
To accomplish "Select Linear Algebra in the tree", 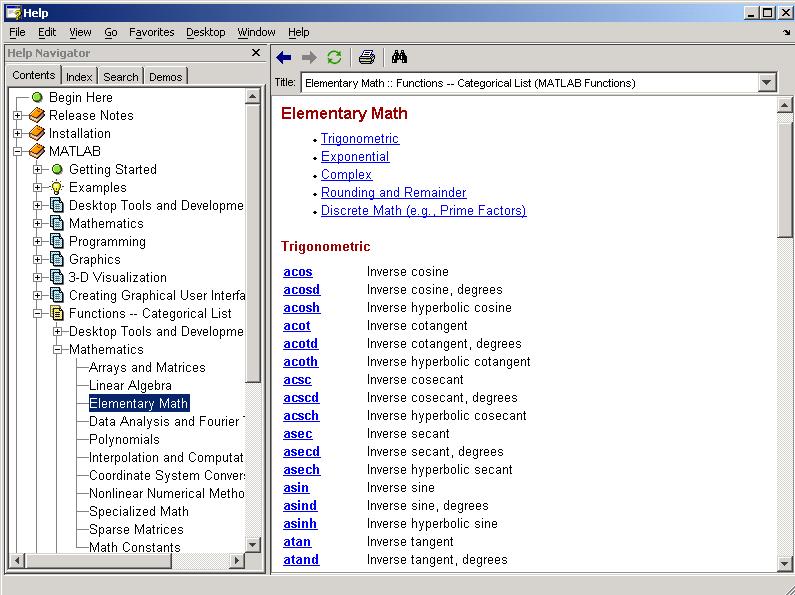I will click(130, 386).
